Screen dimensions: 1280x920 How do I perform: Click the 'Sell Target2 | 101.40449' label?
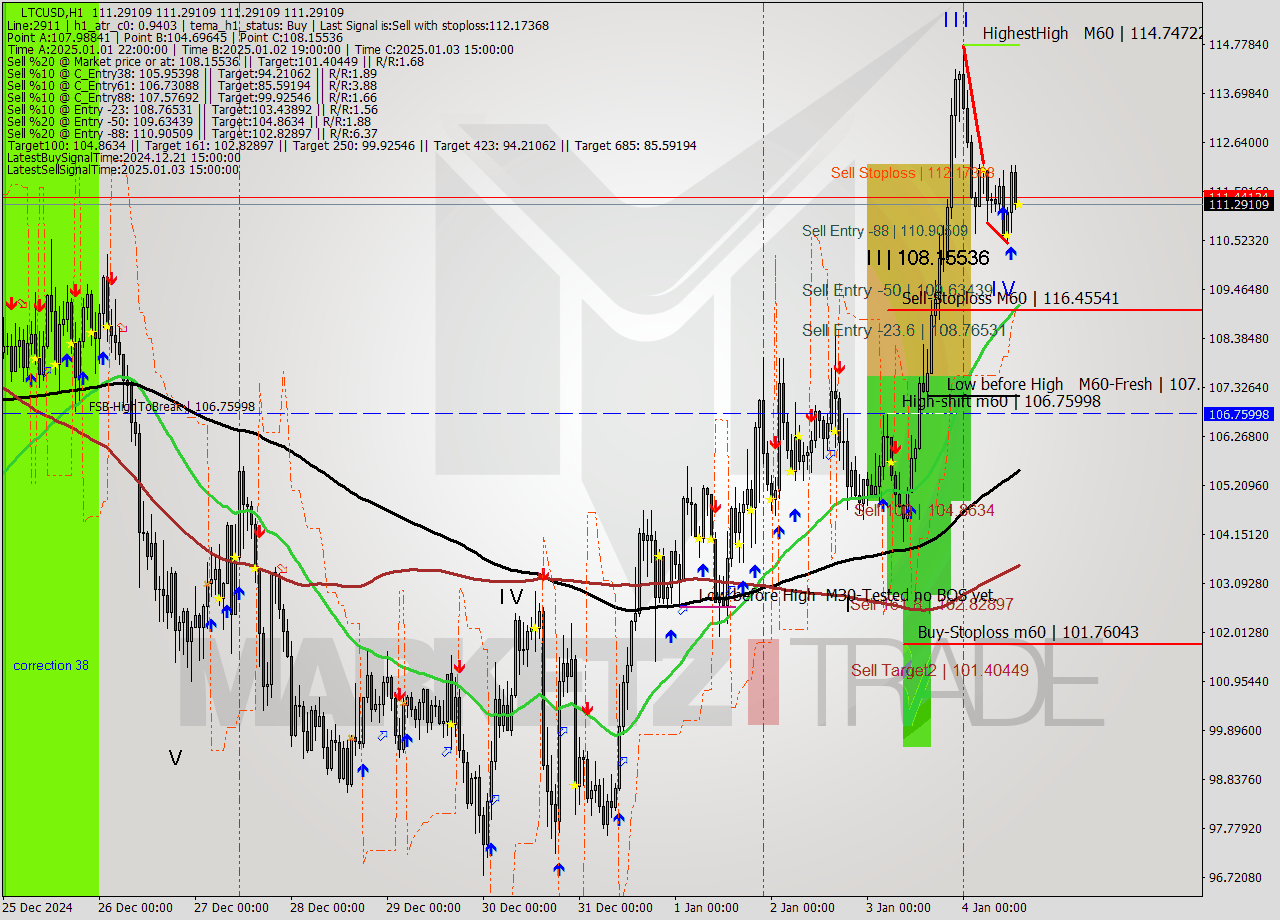(939, 671)
